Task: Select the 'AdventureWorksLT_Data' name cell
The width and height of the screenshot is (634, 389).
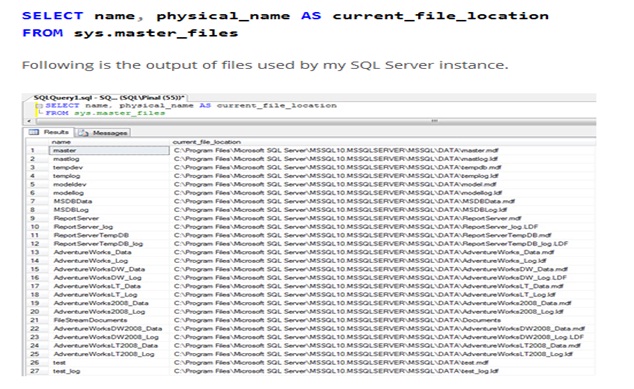Action: click(109, 286)
